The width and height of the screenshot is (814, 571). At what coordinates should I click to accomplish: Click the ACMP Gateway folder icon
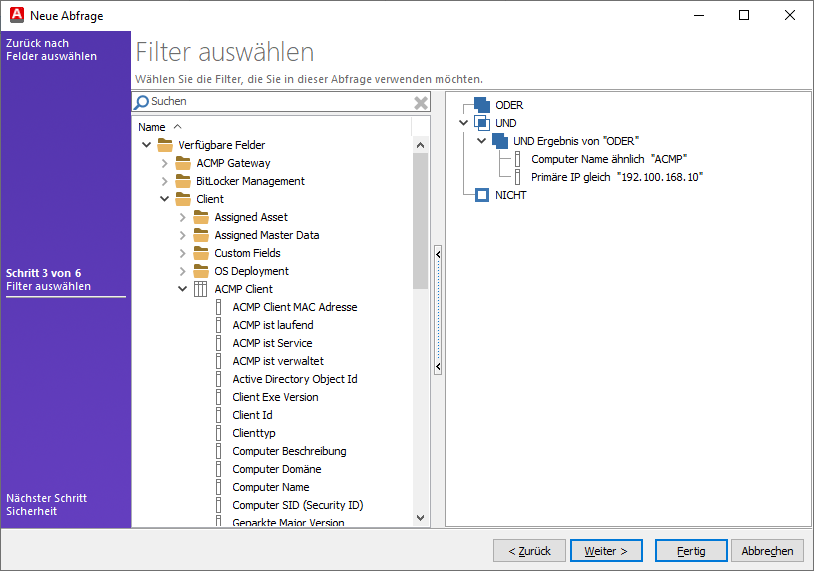[183, 163]
